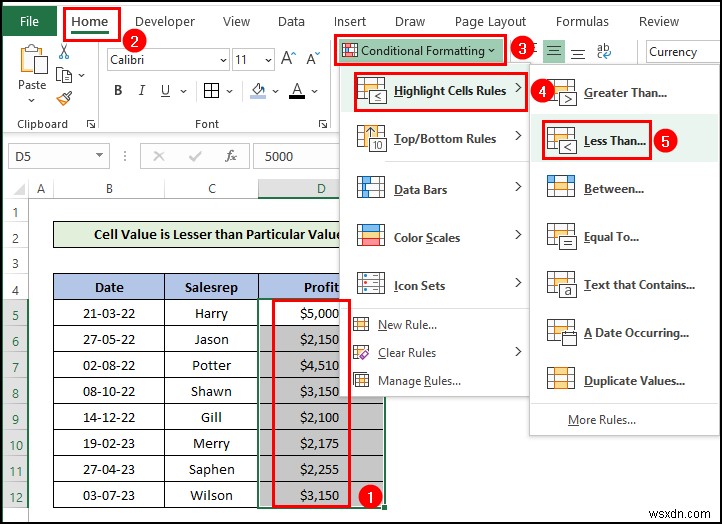The width and height of the screenshot is (722, 524).
Task: Expand Icon Sets submenu
Action: click(x=436, y=285)
